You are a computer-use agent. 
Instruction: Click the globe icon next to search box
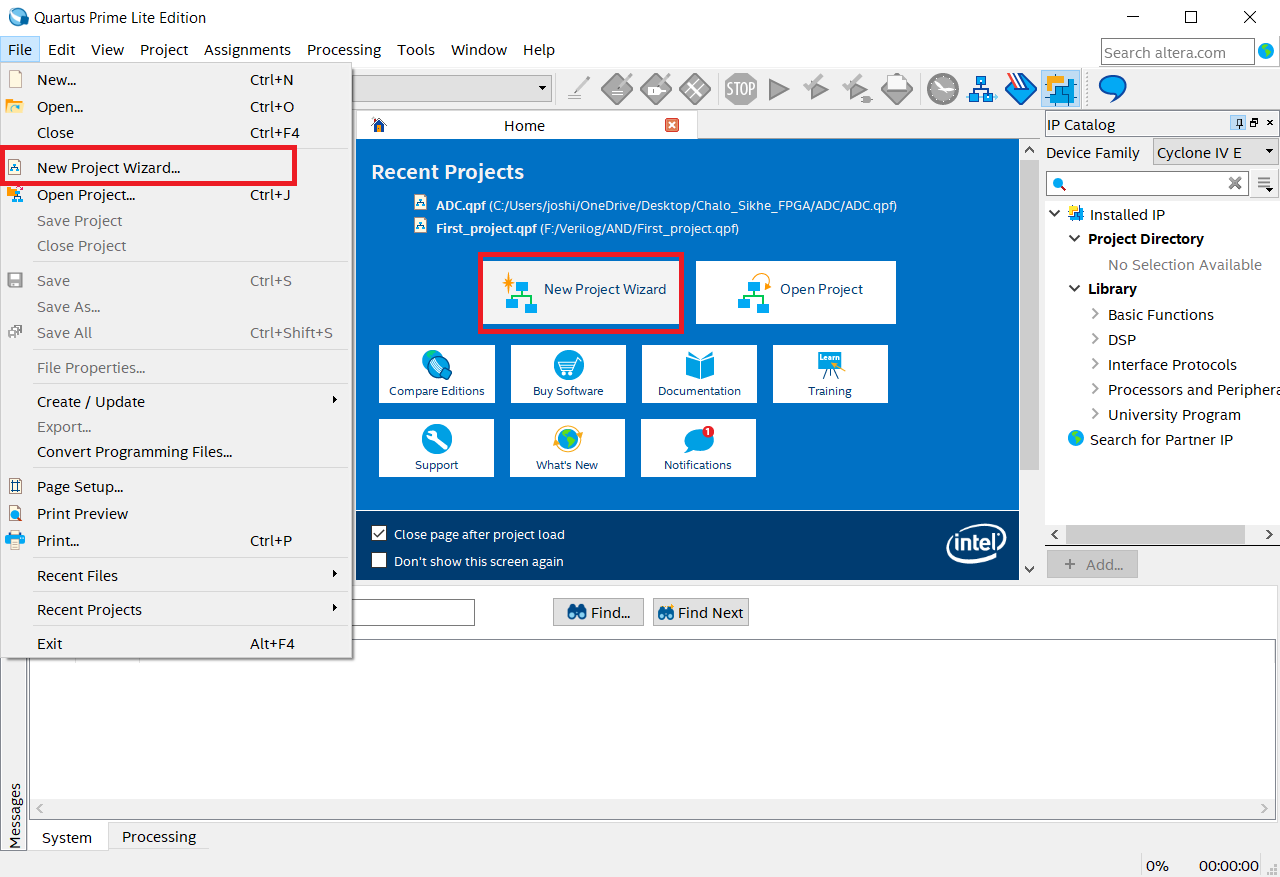click(x=1266, y=51)
